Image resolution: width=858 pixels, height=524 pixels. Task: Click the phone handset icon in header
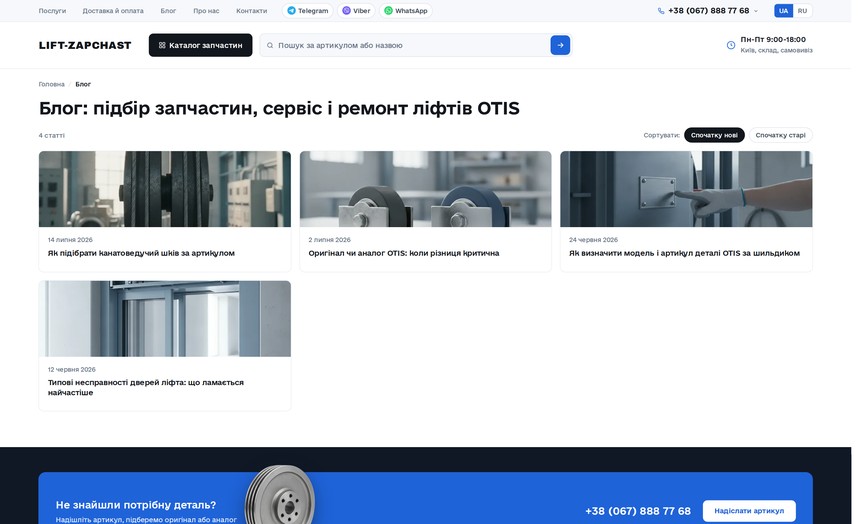pyautogui.click(x=661, y=11)
